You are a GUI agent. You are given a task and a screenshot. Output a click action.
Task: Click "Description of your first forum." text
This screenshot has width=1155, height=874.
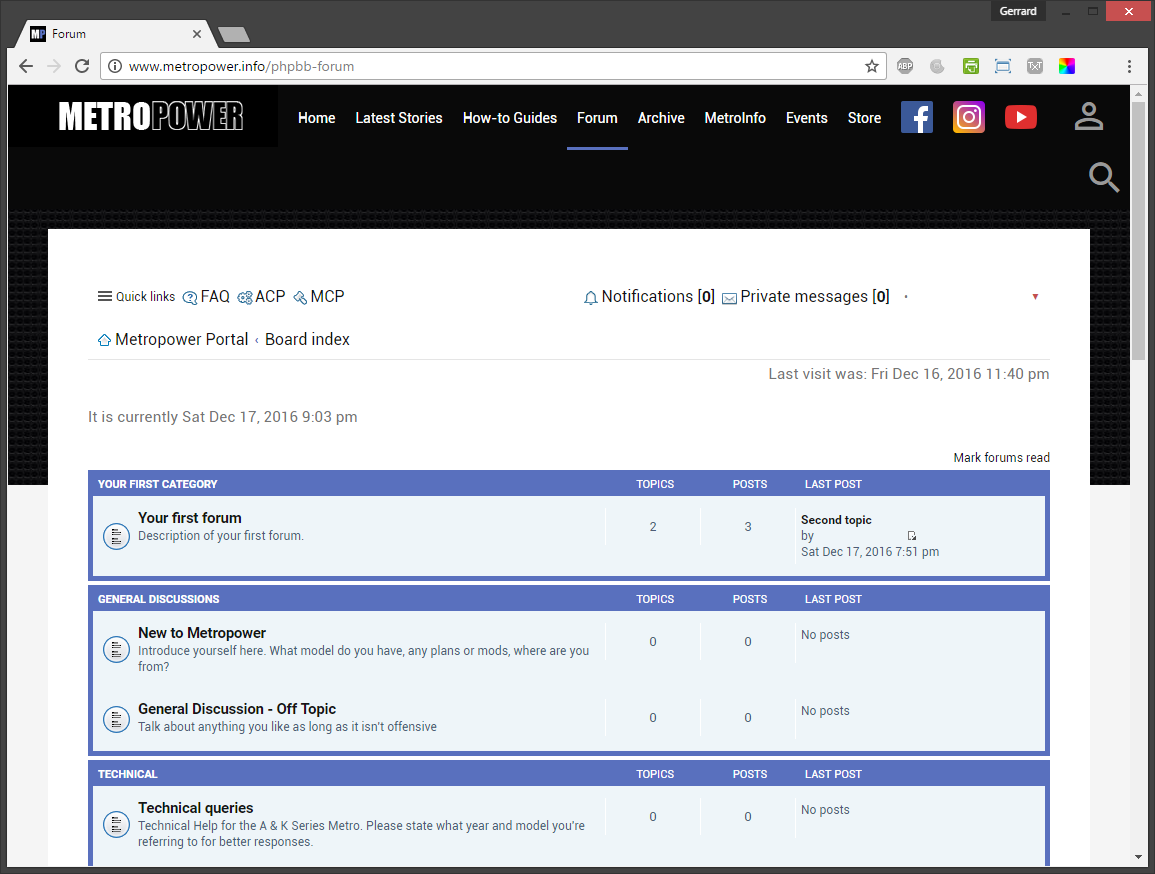(221, 535)
